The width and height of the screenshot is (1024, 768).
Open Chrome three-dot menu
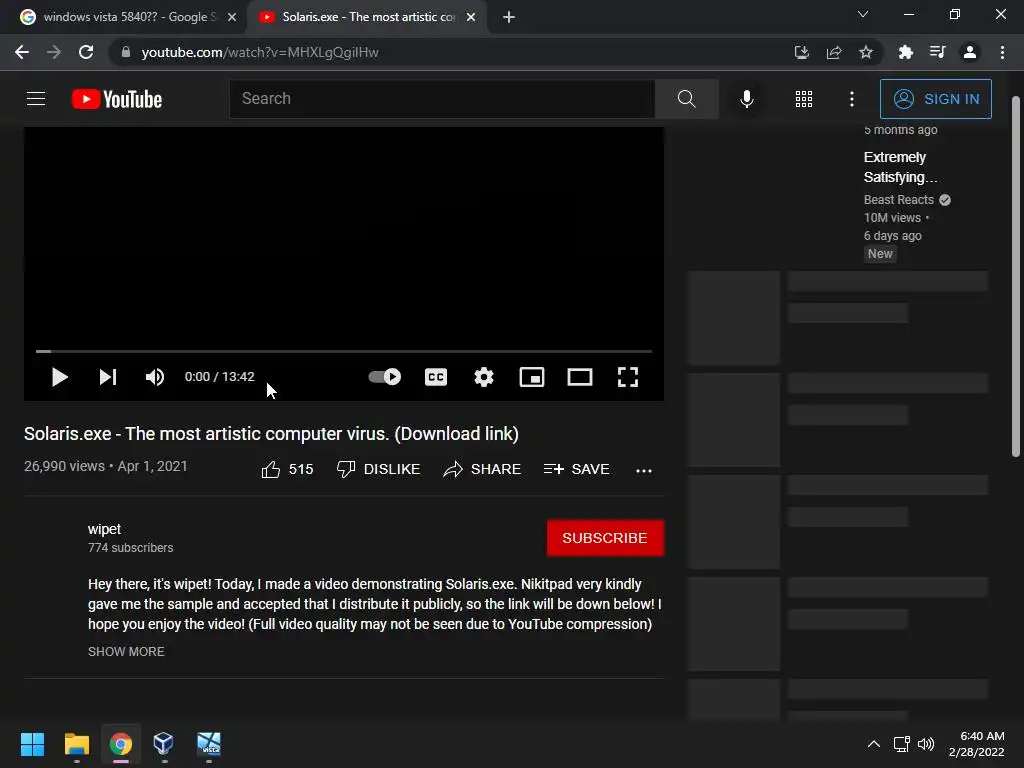[1002, 52]
